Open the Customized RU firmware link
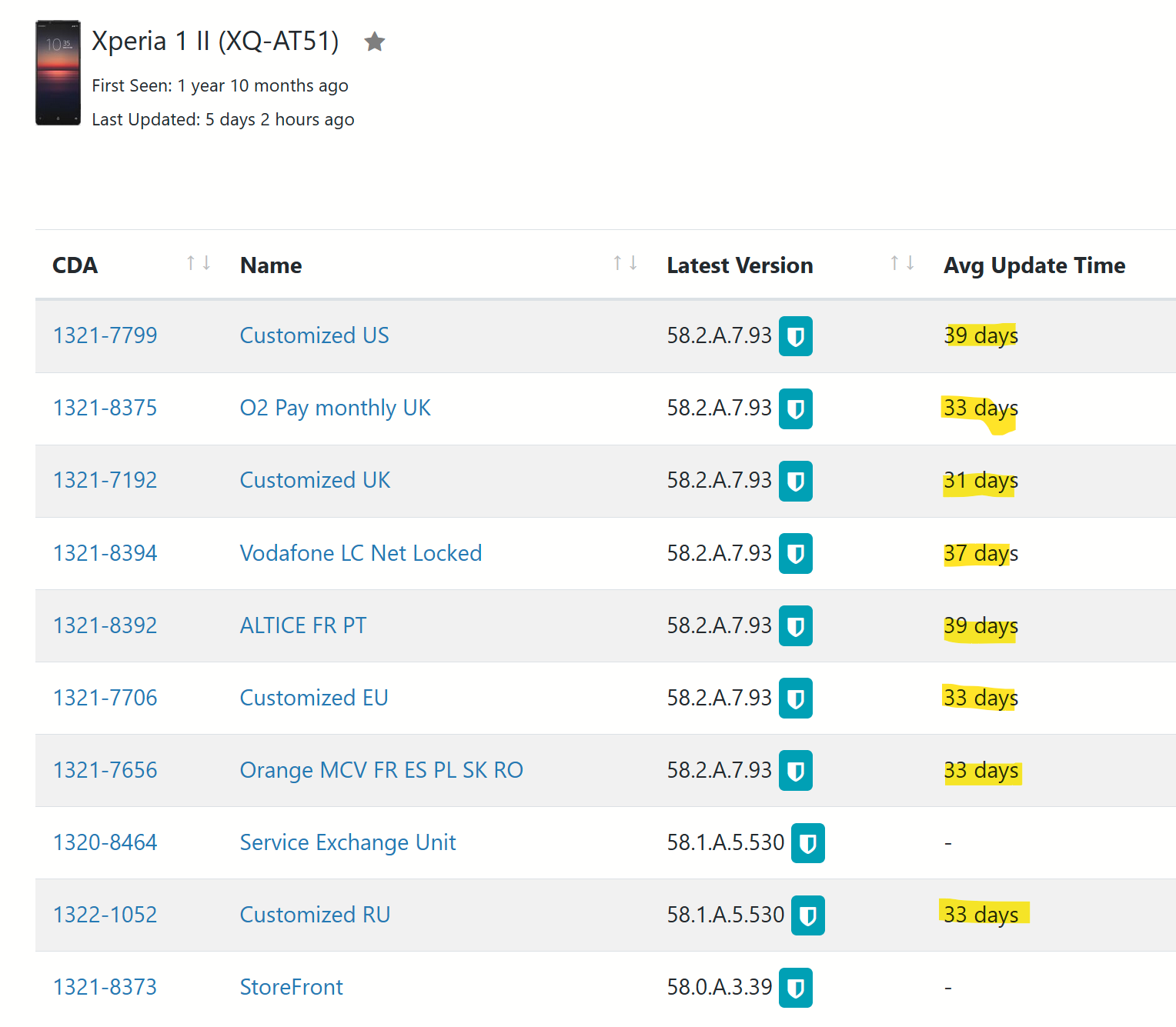1176x1027 pixels. coord(315,915)
